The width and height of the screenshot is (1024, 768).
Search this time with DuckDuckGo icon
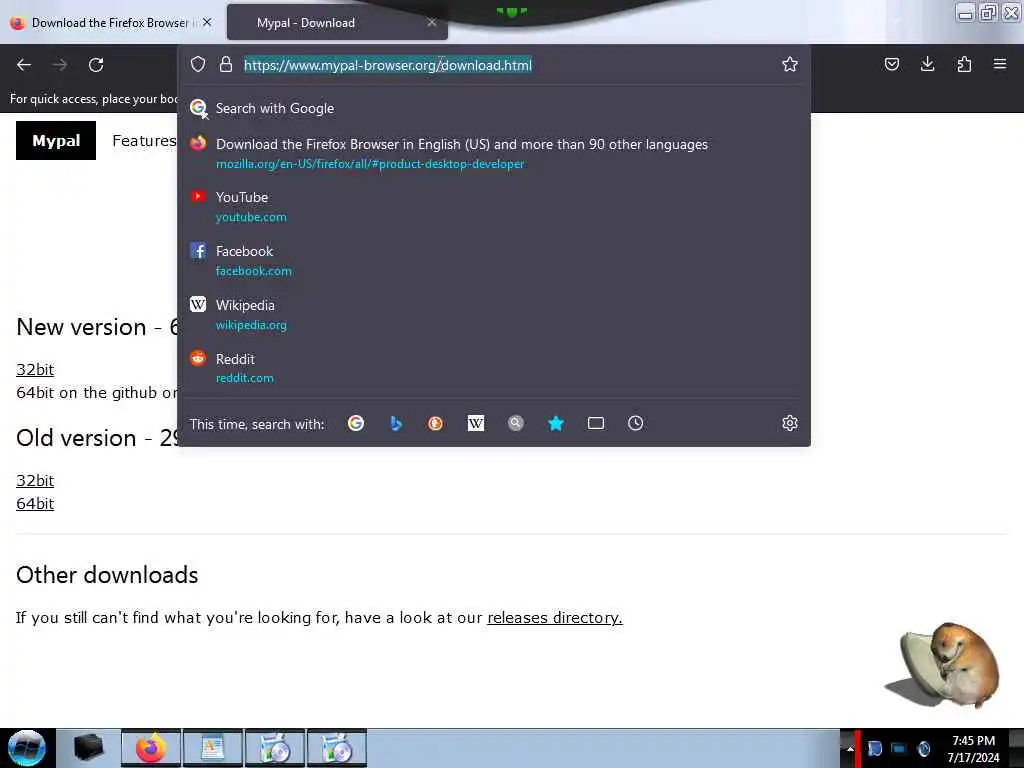[x=436, y=423]
